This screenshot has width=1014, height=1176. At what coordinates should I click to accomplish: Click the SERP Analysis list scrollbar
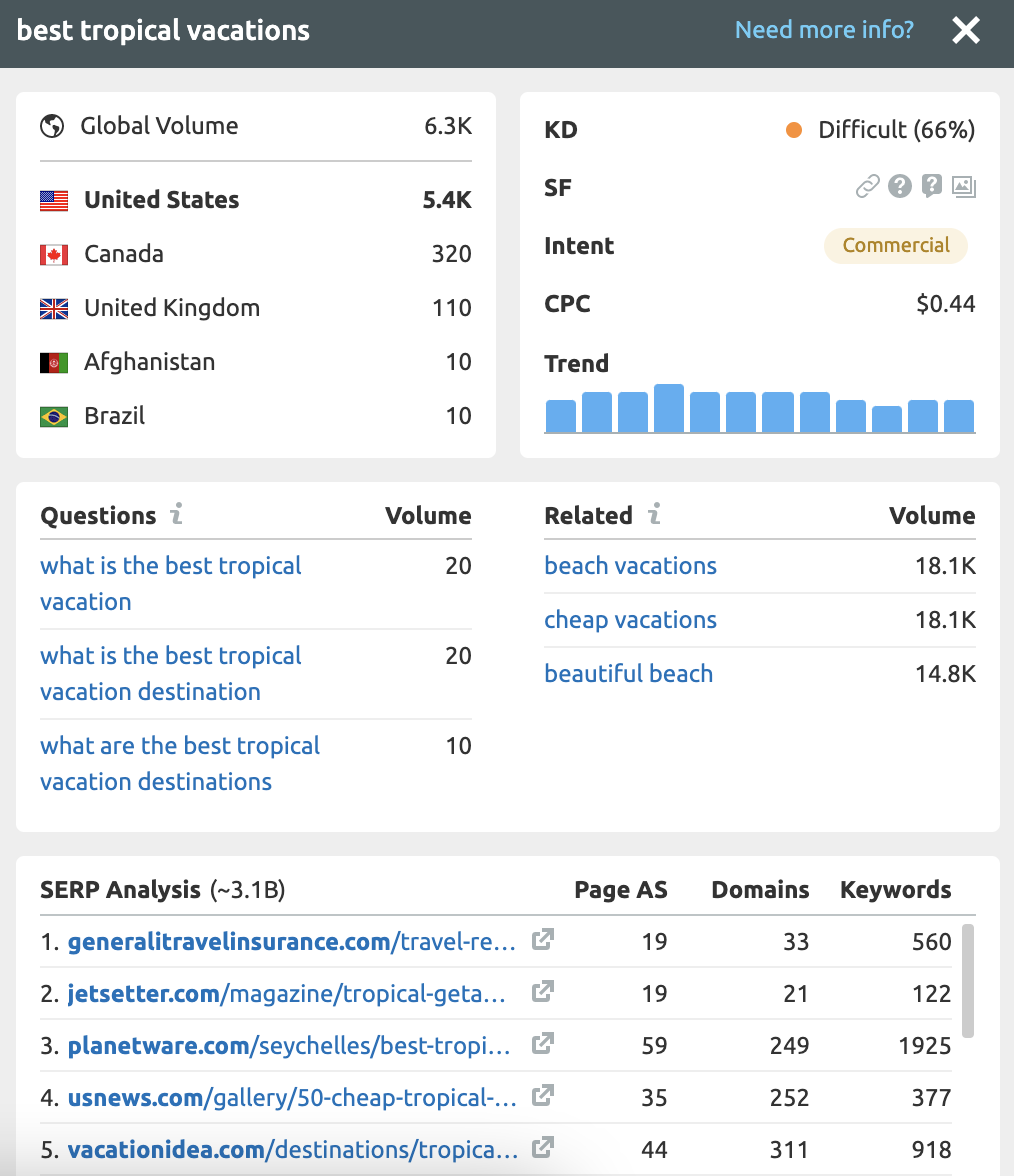click(967, 980)
